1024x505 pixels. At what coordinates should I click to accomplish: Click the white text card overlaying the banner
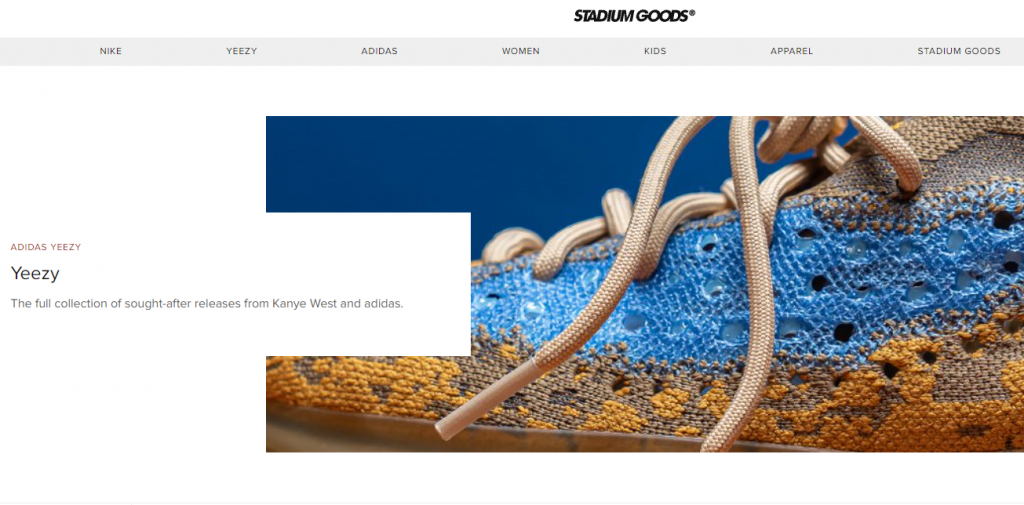point(368,284)
